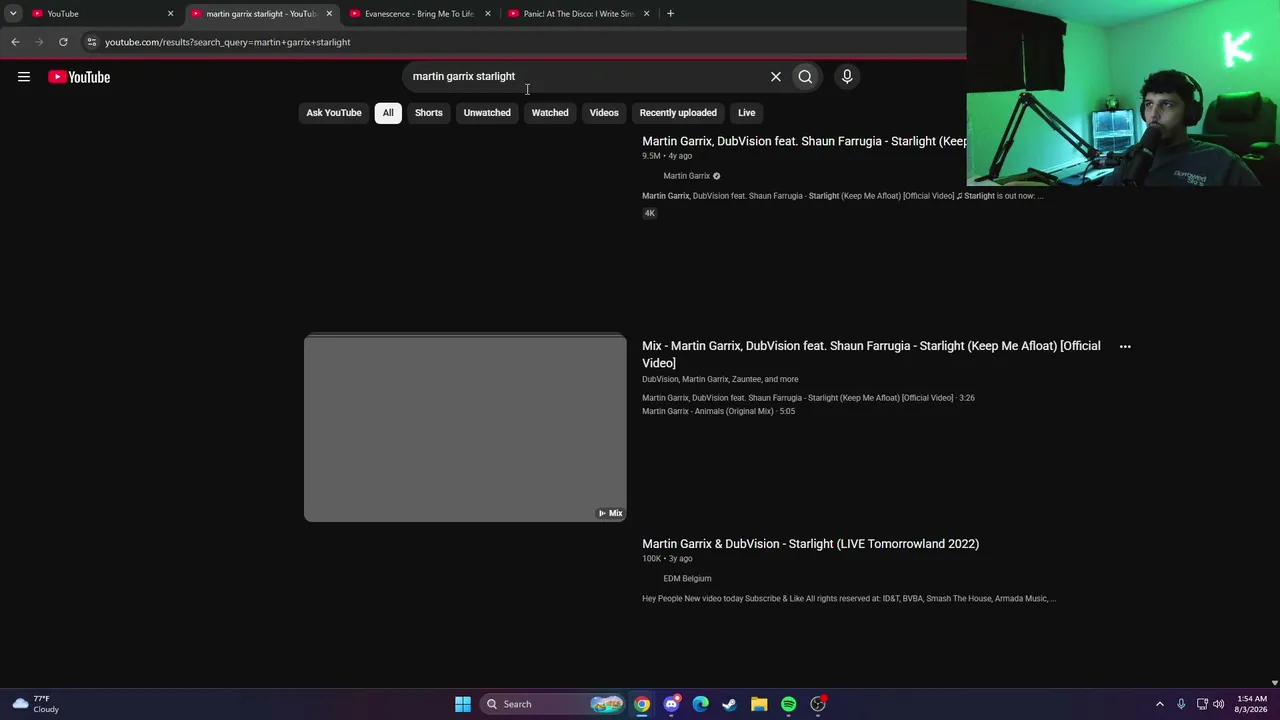Switch to the Evanescence - Bring Me To Life tab
The width and height of the screenshot is (1280, 720).
click(421, 14)
